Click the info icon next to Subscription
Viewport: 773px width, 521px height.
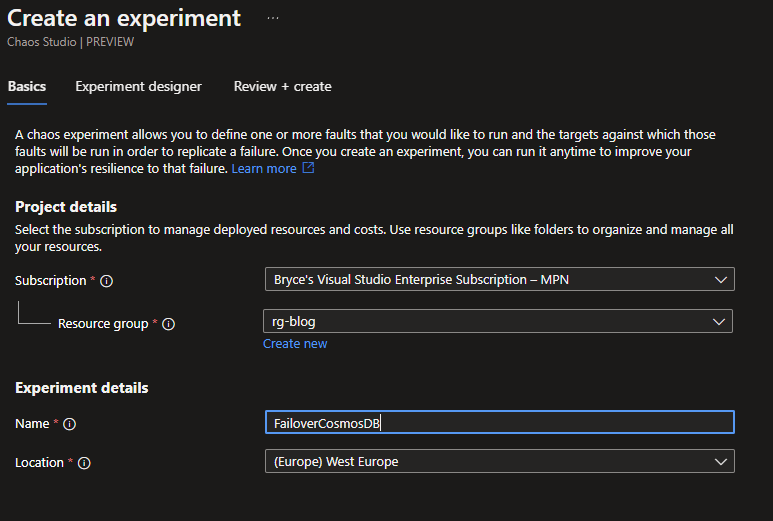[x=107, y=281]
